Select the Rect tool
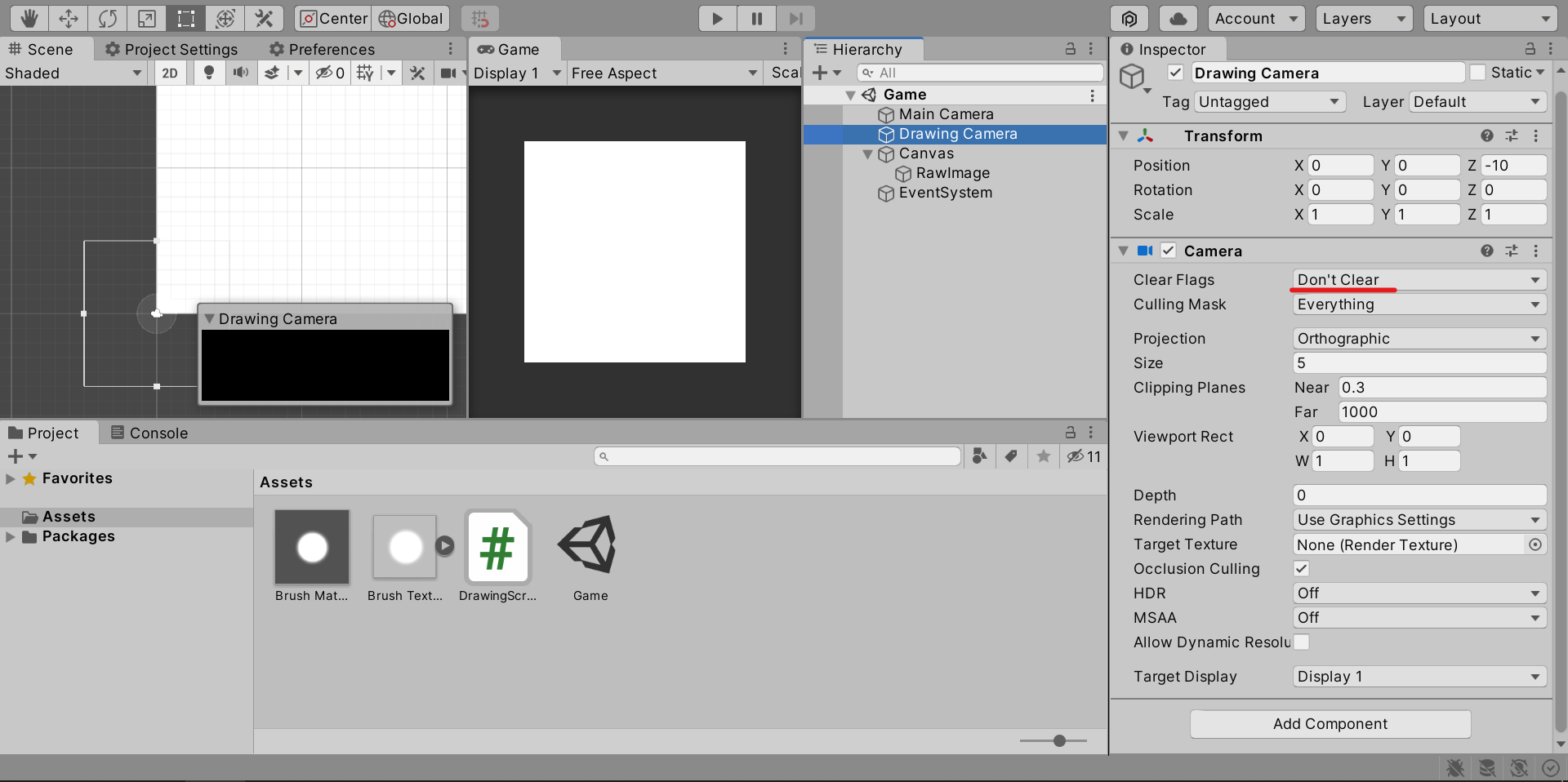This screenshot has height=782, width=1568. (x=186, y=18)
